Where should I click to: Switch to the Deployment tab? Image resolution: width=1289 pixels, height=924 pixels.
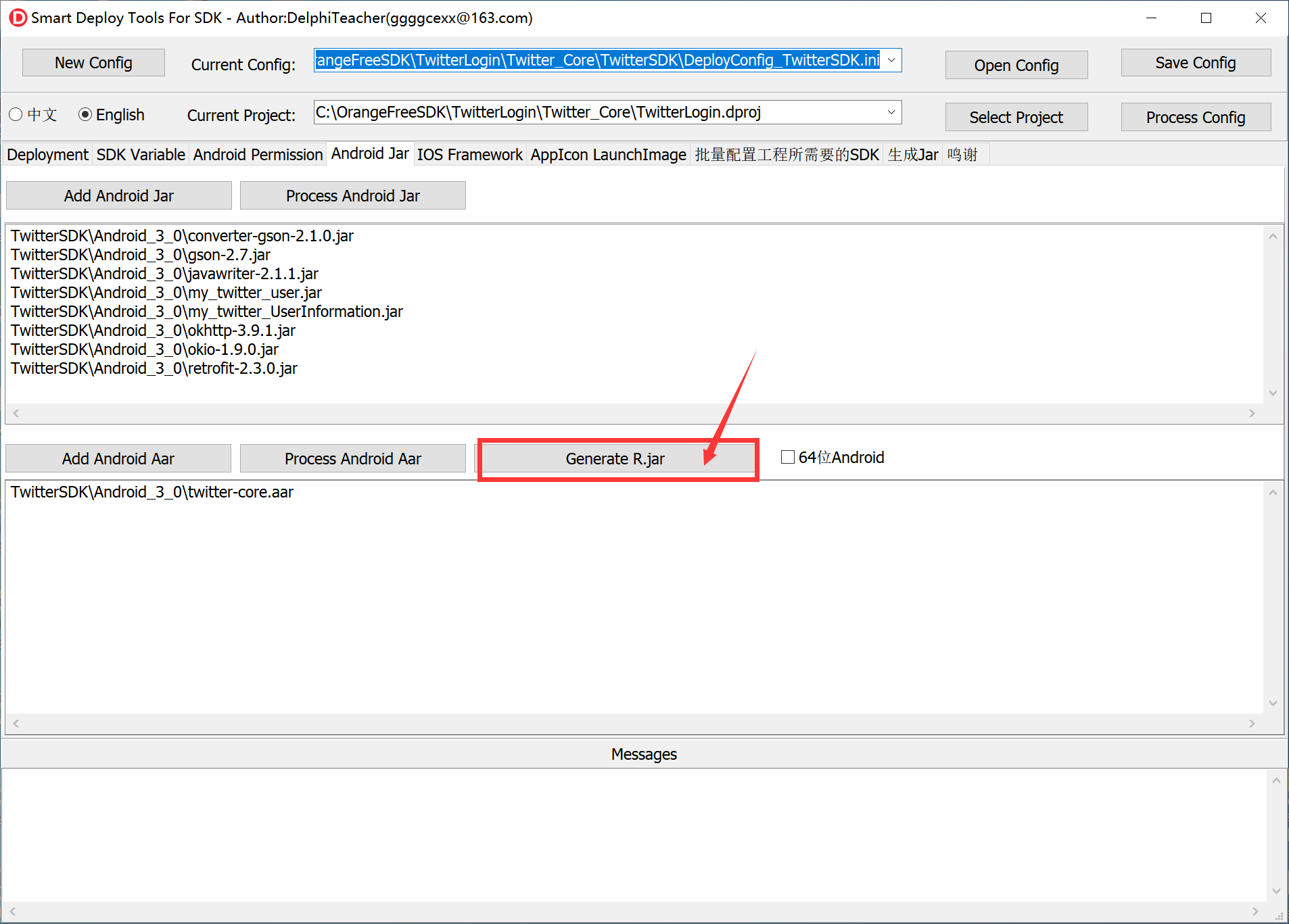click(x=47, y=155)
